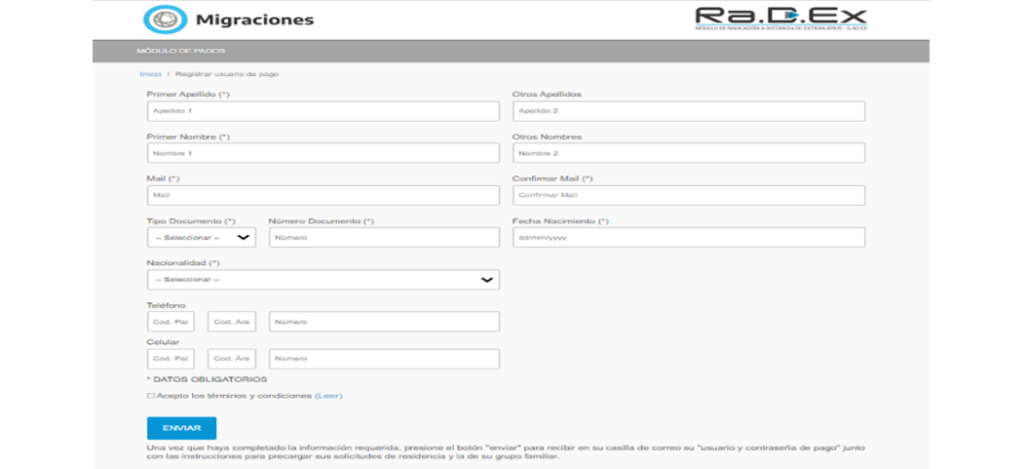Open Módulo de Pagos menu item

coord(181,51)
